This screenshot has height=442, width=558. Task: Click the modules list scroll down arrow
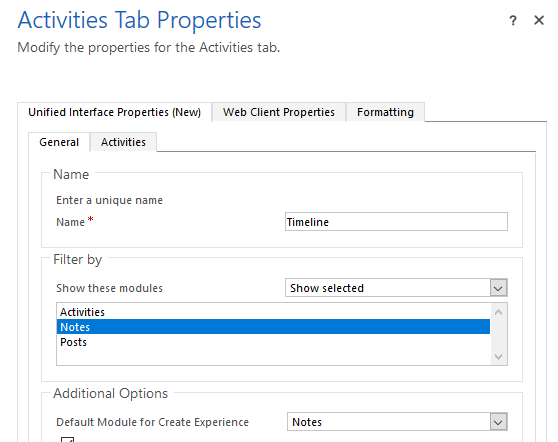[499, 356]
